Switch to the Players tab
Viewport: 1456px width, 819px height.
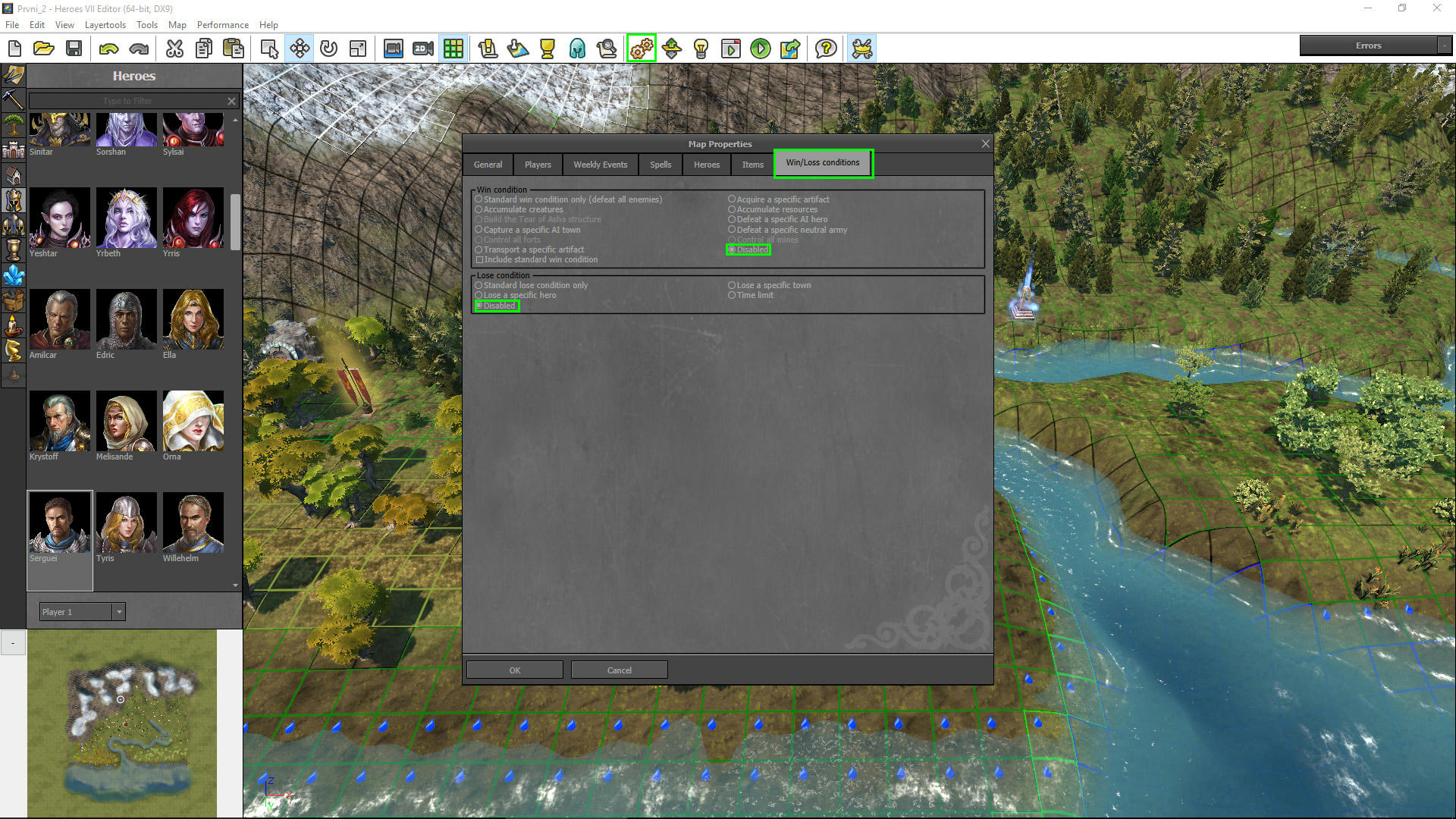click(538, 165)
